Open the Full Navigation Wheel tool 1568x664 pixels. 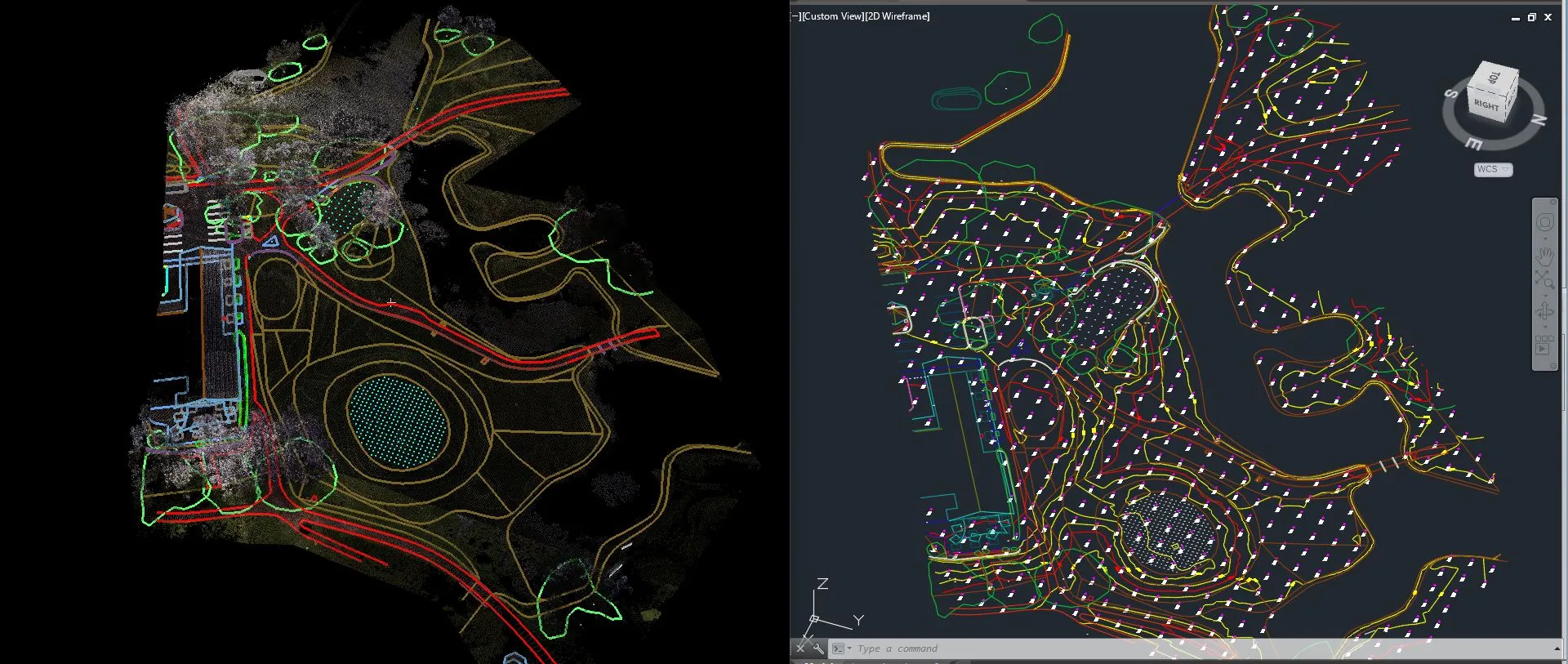pos(1544,223)
